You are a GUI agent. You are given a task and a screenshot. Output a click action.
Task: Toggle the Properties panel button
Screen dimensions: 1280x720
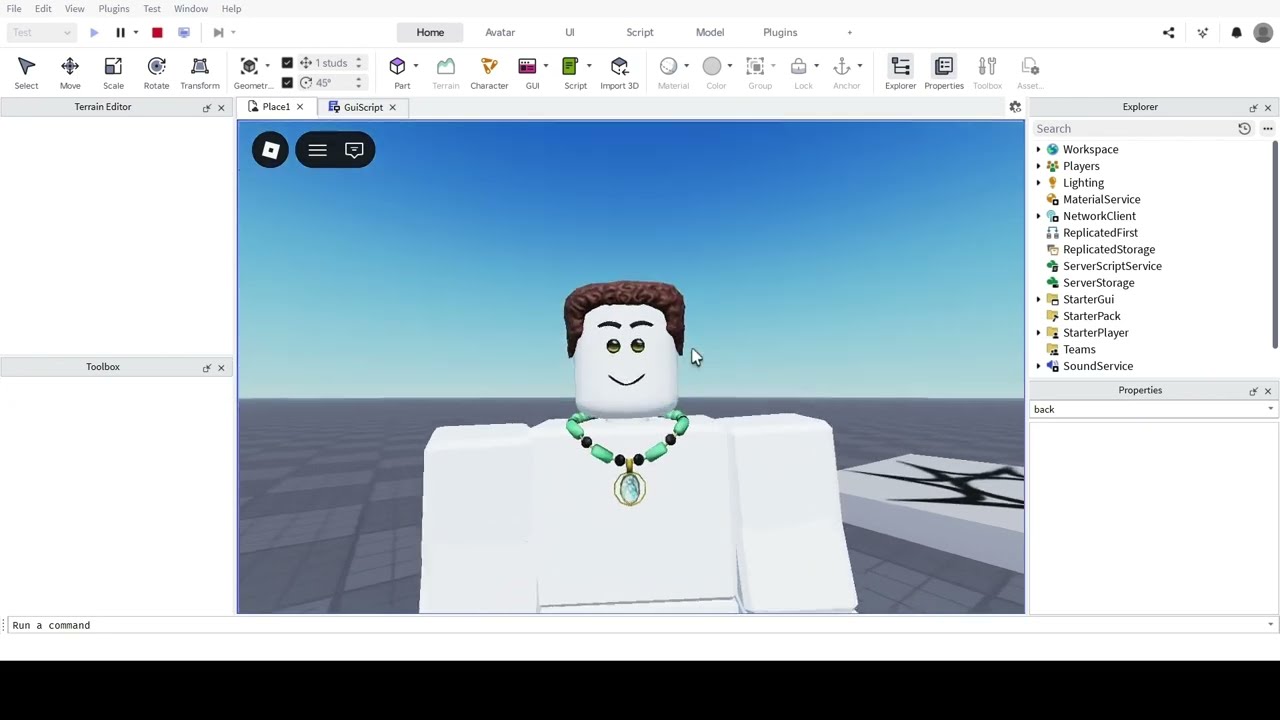[944, 73]
